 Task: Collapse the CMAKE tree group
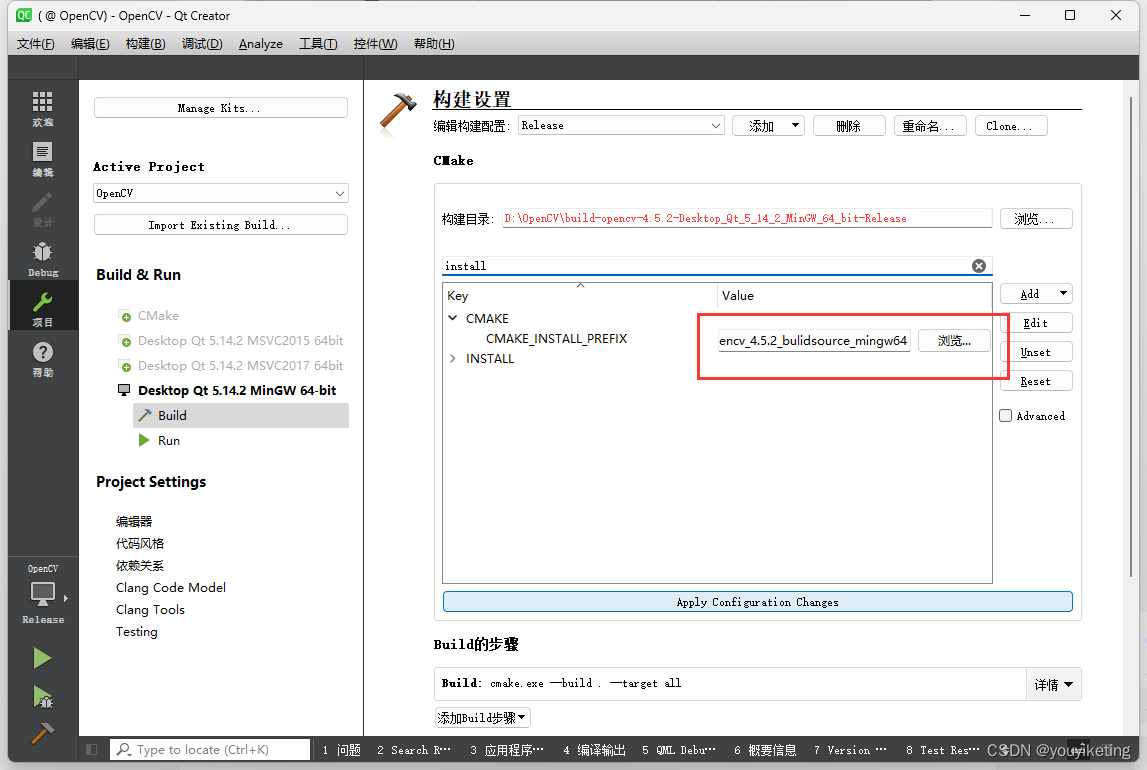(x=453, y=318)
